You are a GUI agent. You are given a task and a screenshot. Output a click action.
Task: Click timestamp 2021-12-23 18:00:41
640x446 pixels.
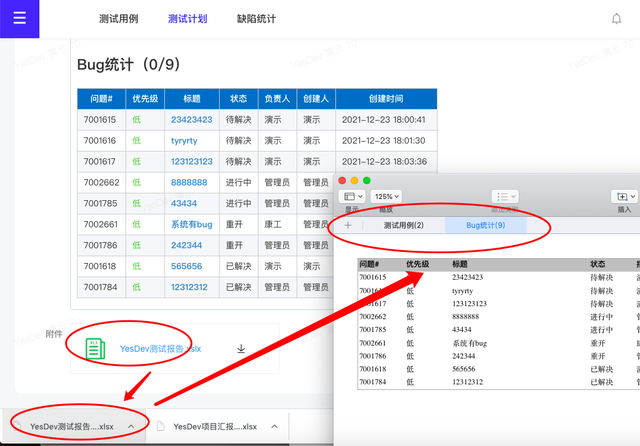tap(384, 120)
